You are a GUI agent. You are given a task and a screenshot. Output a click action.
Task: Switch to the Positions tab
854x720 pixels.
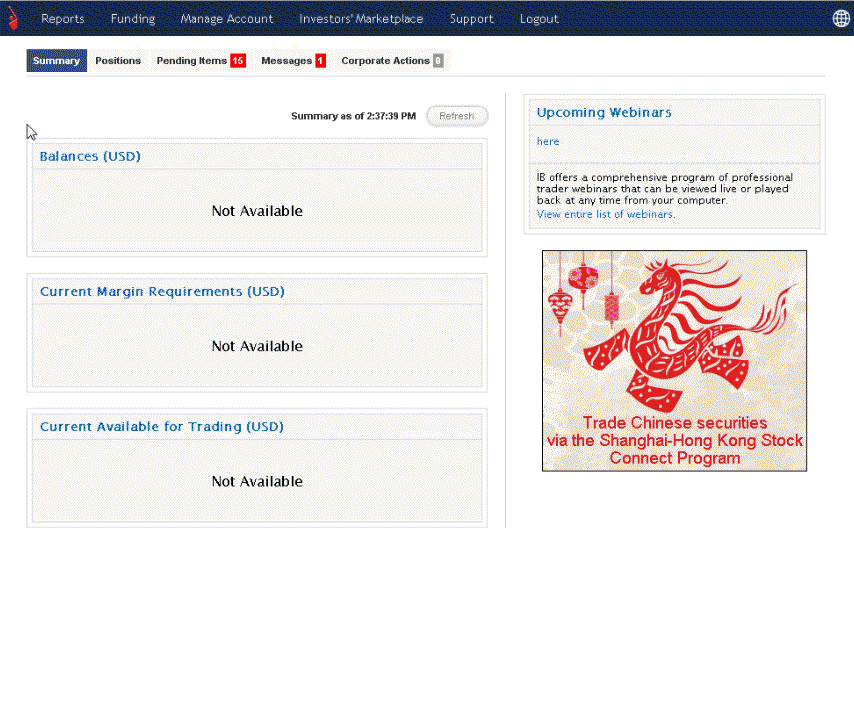pos(118,60)
